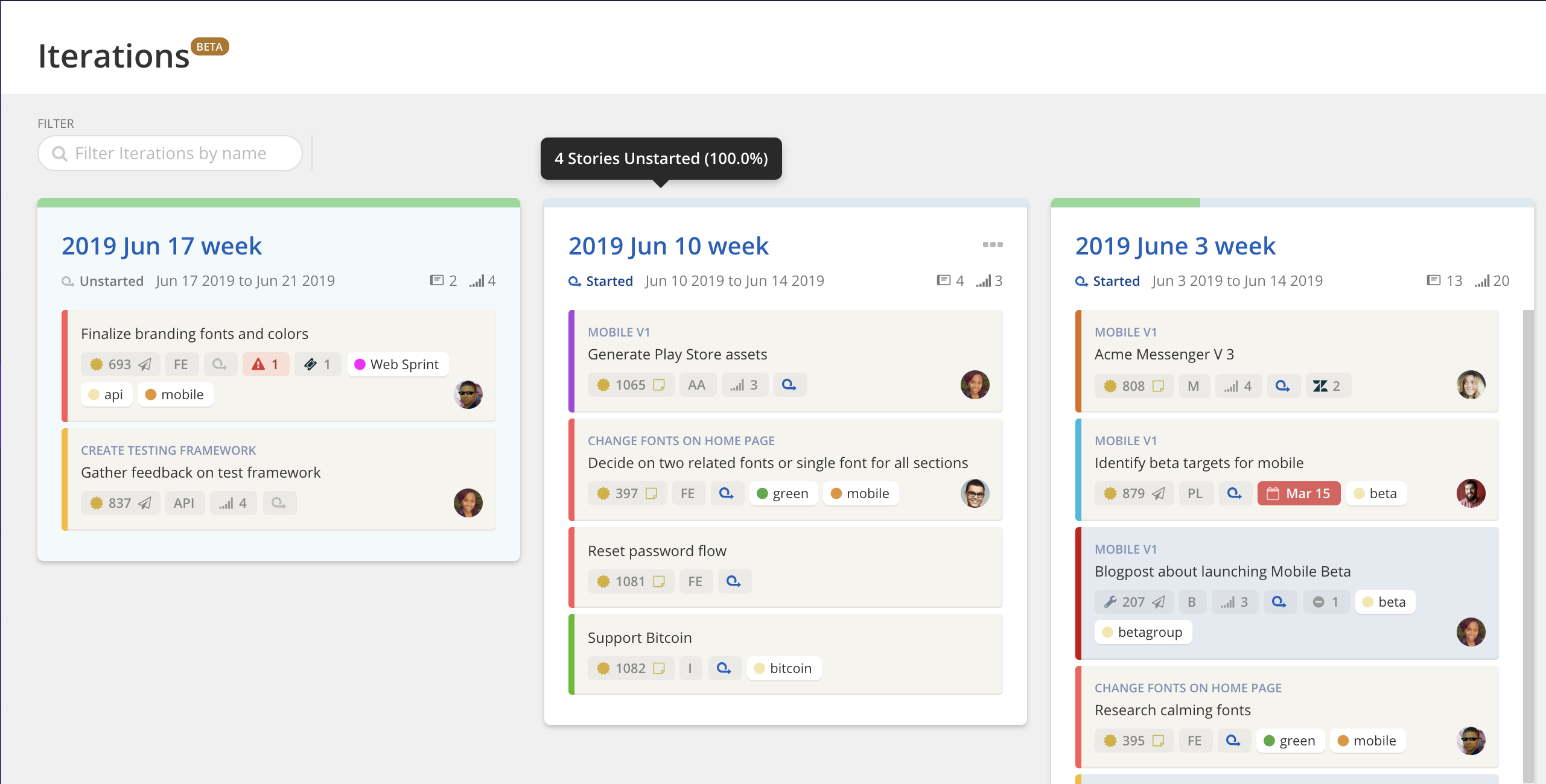Click the blocker warning badge on story 693
1546x784 pixels.
tap(266, 364)
